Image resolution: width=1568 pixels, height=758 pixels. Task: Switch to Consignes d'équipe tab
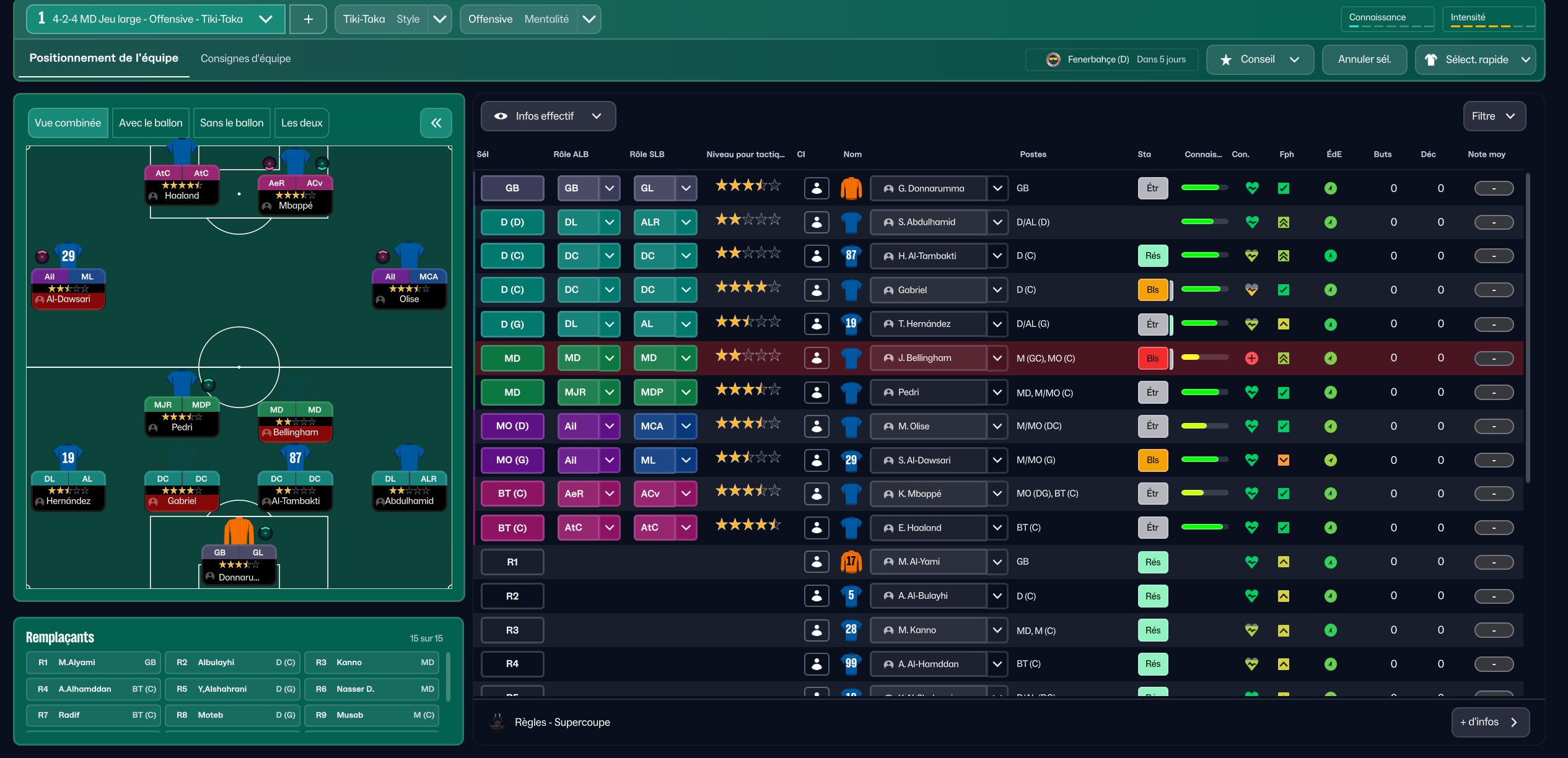245,59
